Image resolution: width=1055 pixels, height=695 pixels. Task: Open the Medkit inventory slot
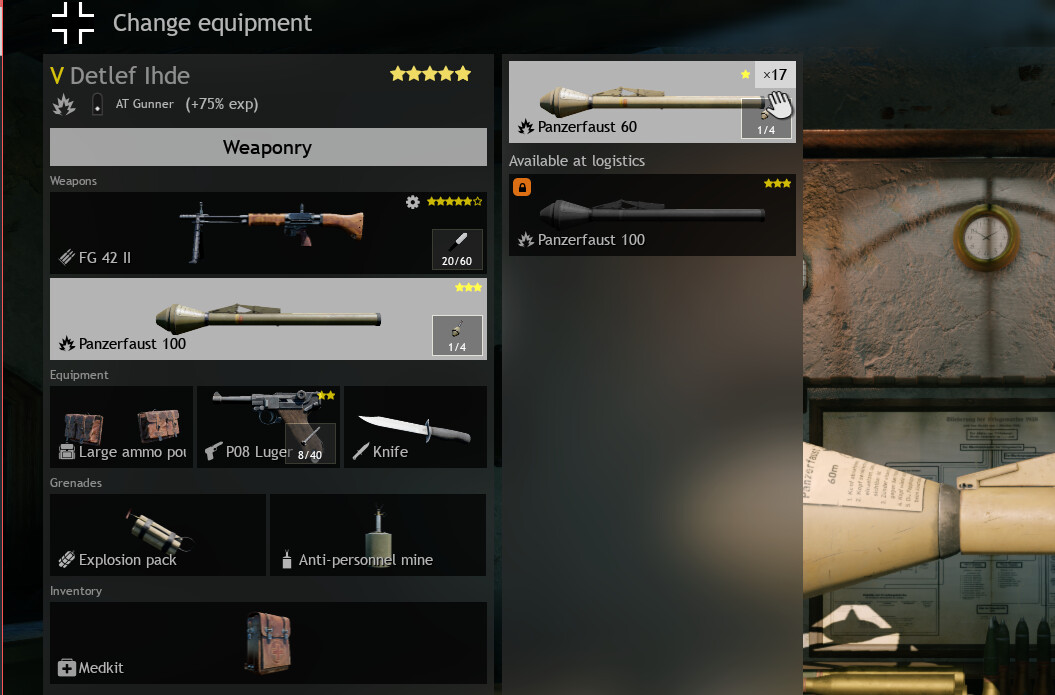[268, 643]
